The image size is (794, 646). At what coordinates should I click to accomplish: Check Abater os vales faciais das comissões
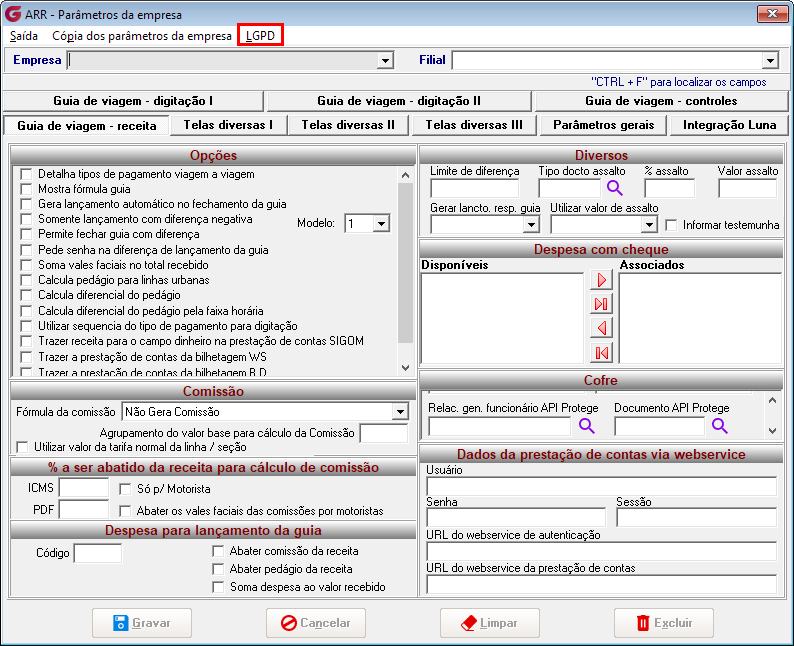(x=125, y=511)
